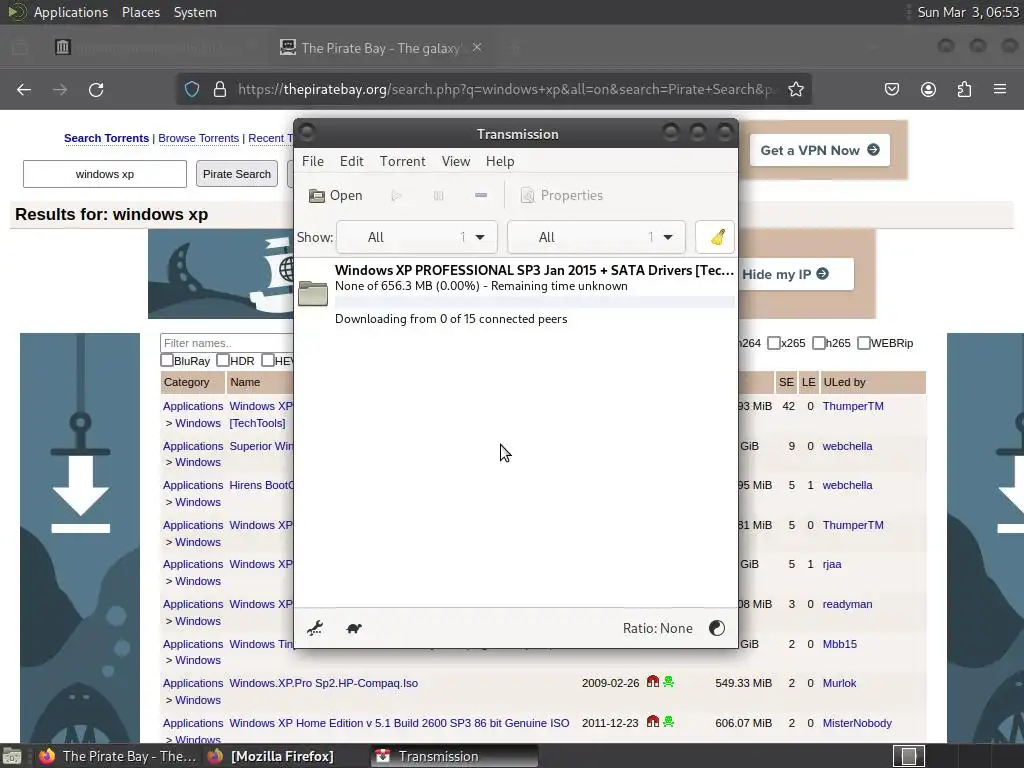1024x768 pixels.
Task: Expand the second All tracker filter dropdown
Action: click(596, 237)
